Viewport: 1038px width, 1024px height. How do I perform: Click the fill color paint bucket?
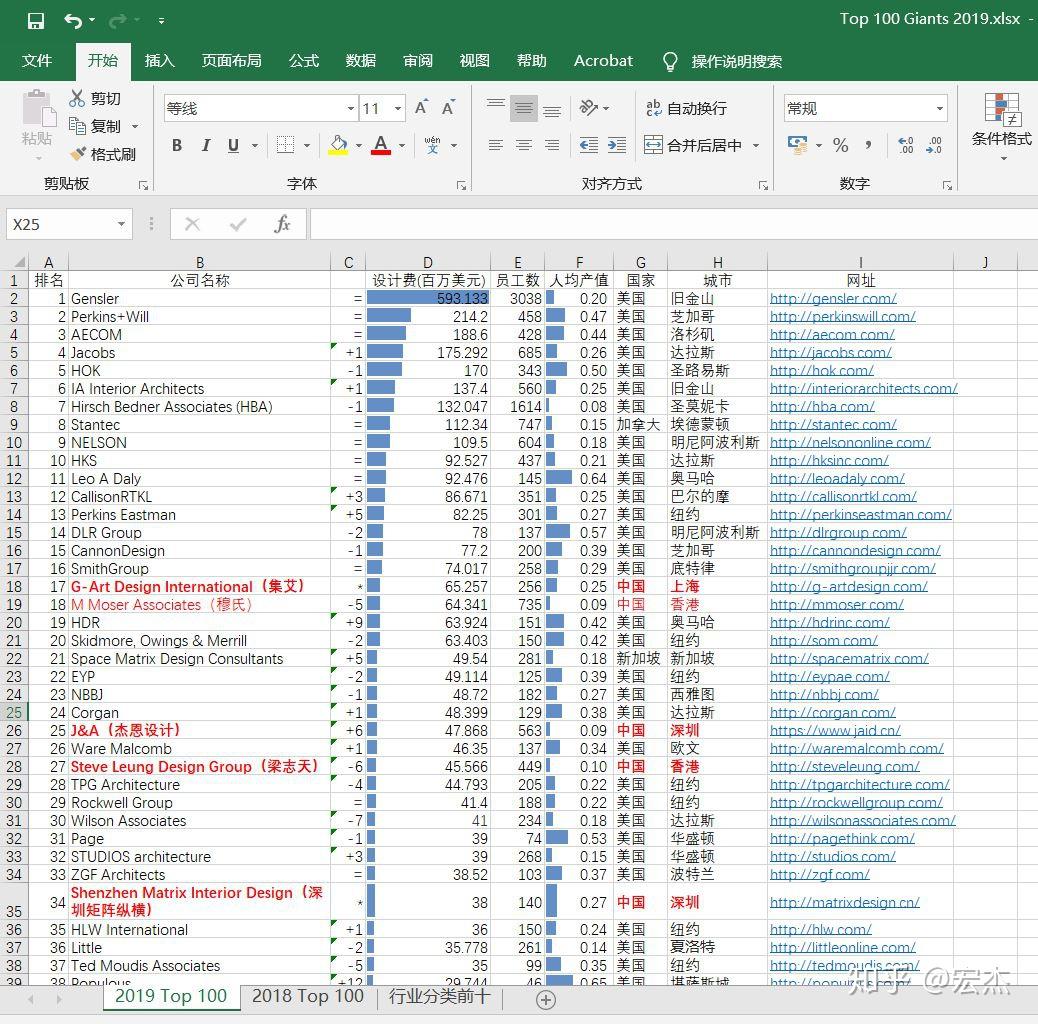pyautogui.click(x=338, y=145)
